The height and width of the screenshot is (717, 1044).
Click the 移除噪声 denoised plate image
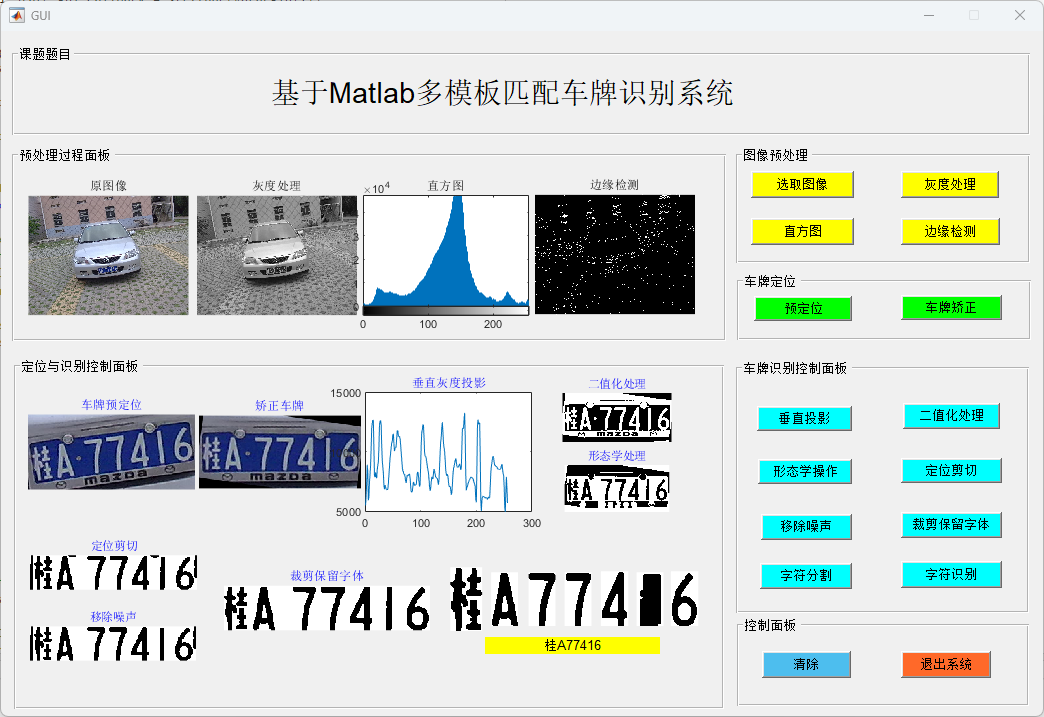(x=113, y=643)
